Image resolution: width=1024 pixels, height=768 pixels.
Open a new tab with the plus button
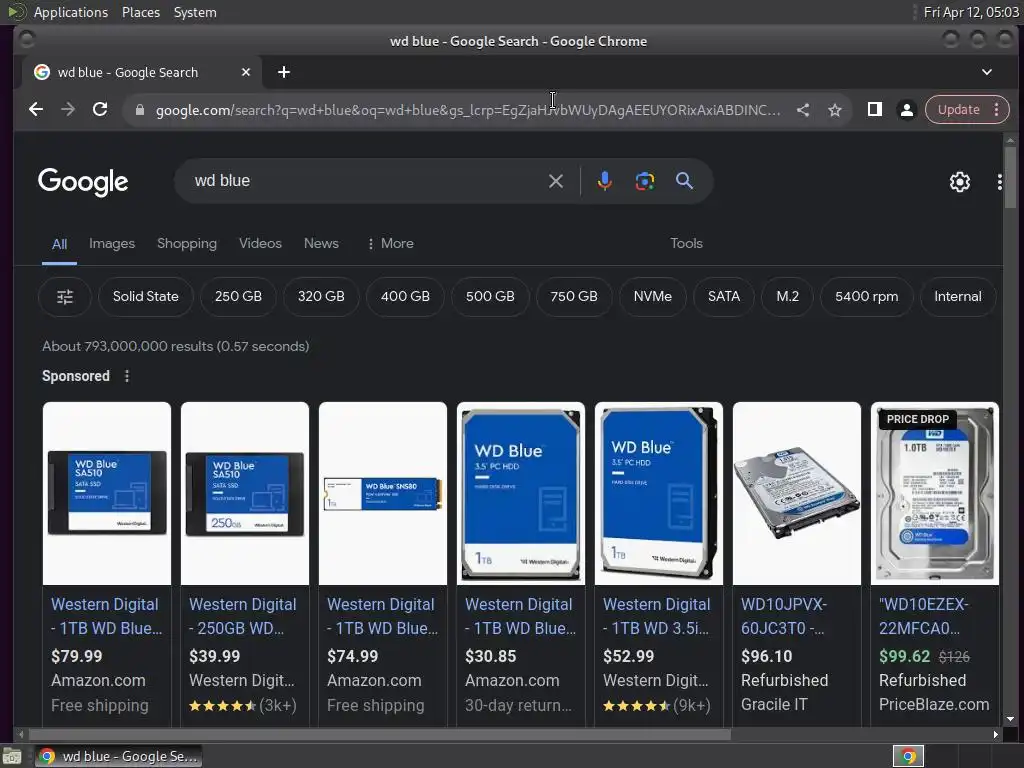pos(283,72)
